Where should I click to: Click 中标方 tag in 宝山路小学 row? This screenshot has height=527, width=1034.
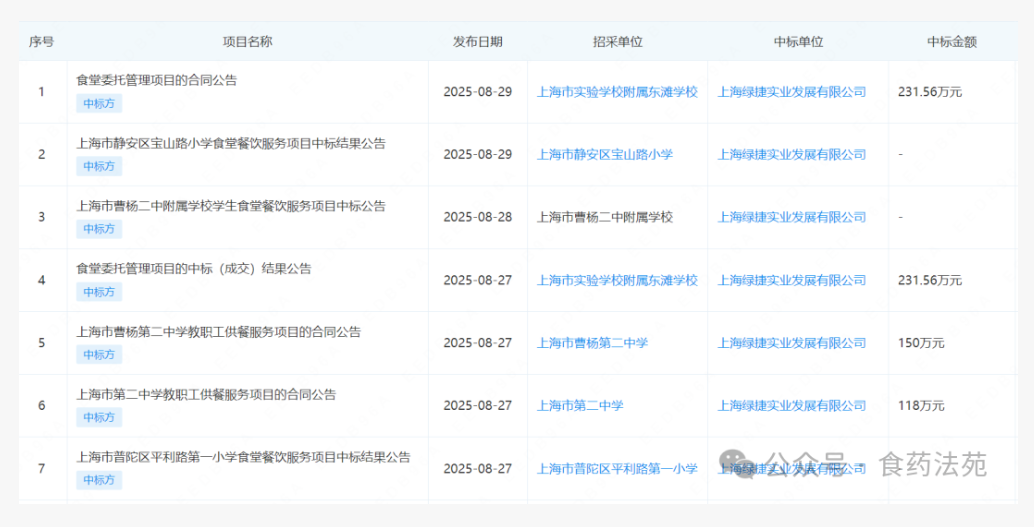coord(99,166)
